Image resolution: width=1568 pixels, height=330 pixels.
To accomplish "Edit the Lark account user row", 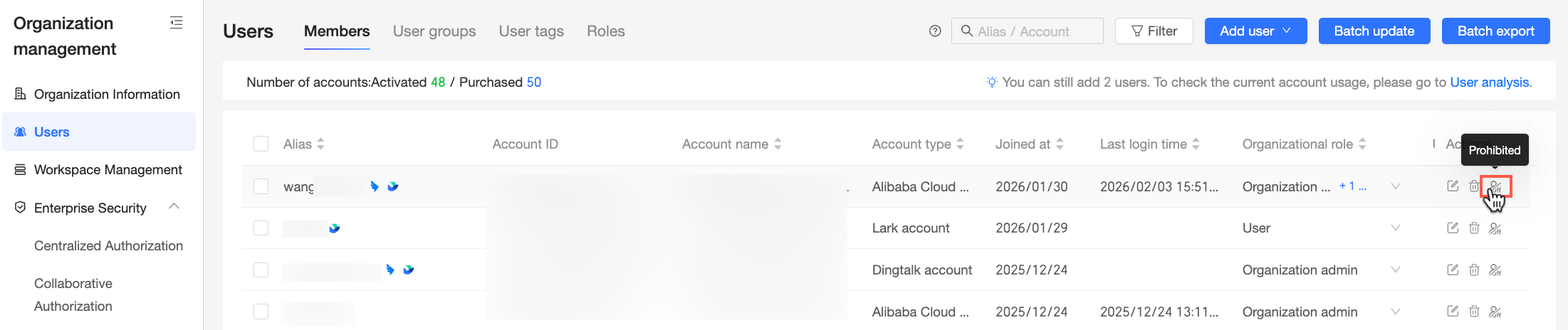I will click(x=1453, y=228).
